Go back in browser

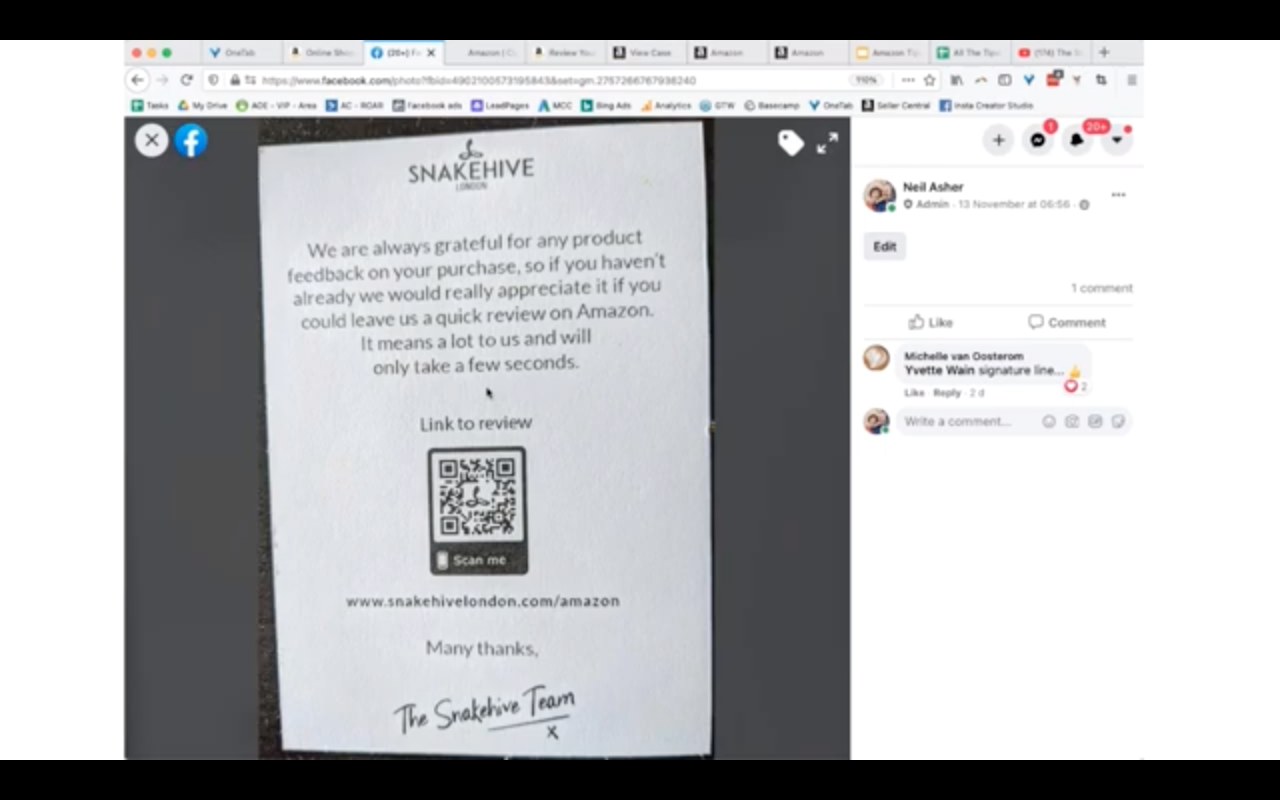pos(138,80)
